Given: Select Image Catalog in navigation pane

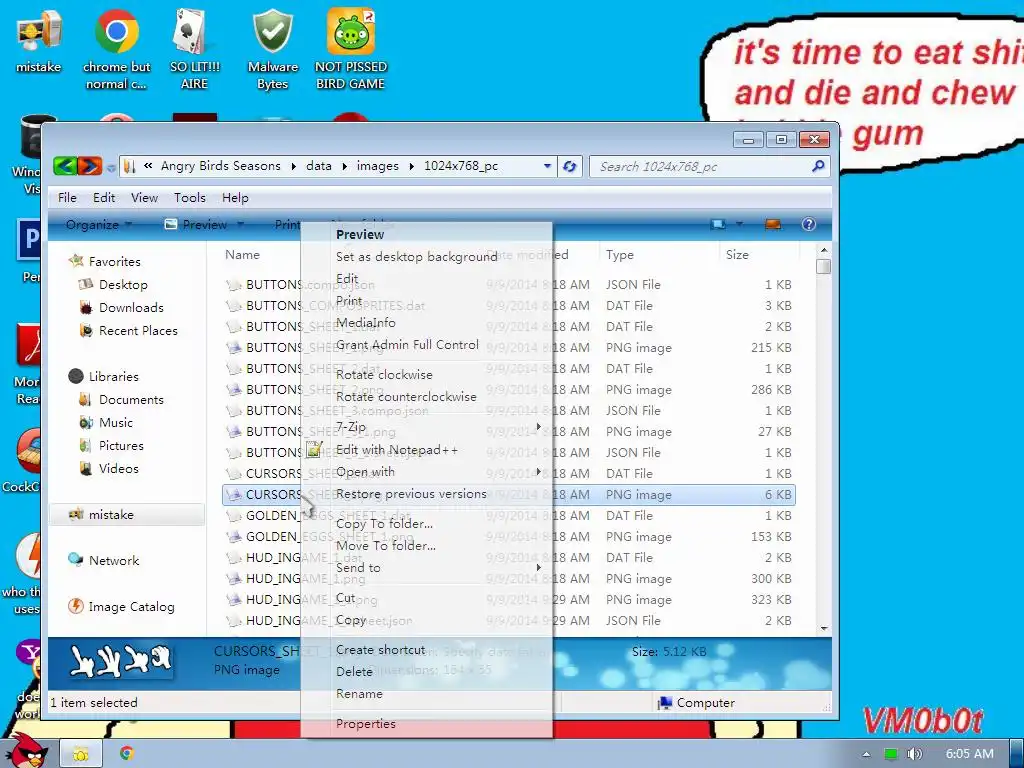Looking at the screenshot, I should click(x=131, y=607).
